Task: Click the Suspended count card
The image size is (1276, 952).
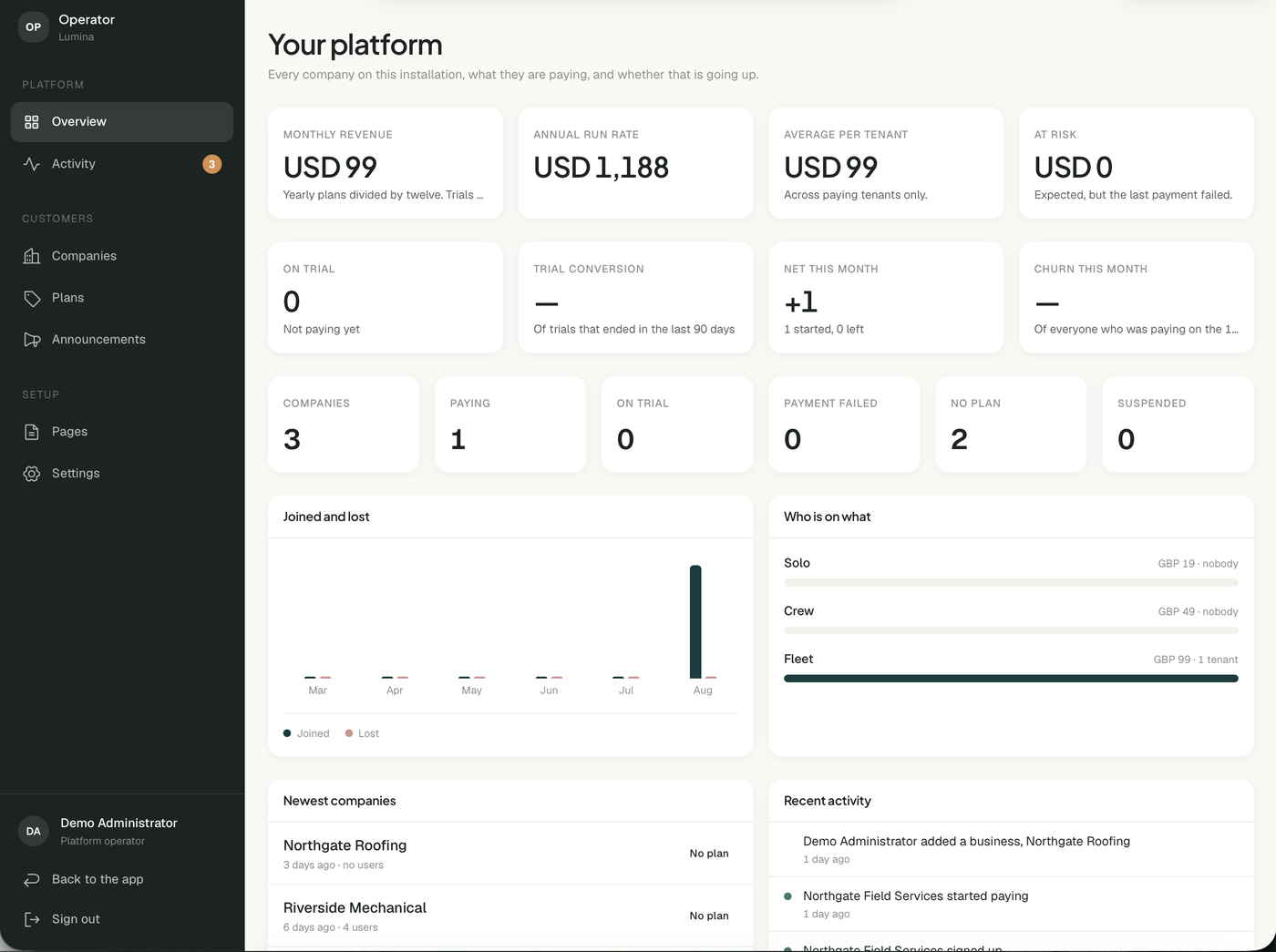Action: pyautogui.click(x=1178, y=425)
